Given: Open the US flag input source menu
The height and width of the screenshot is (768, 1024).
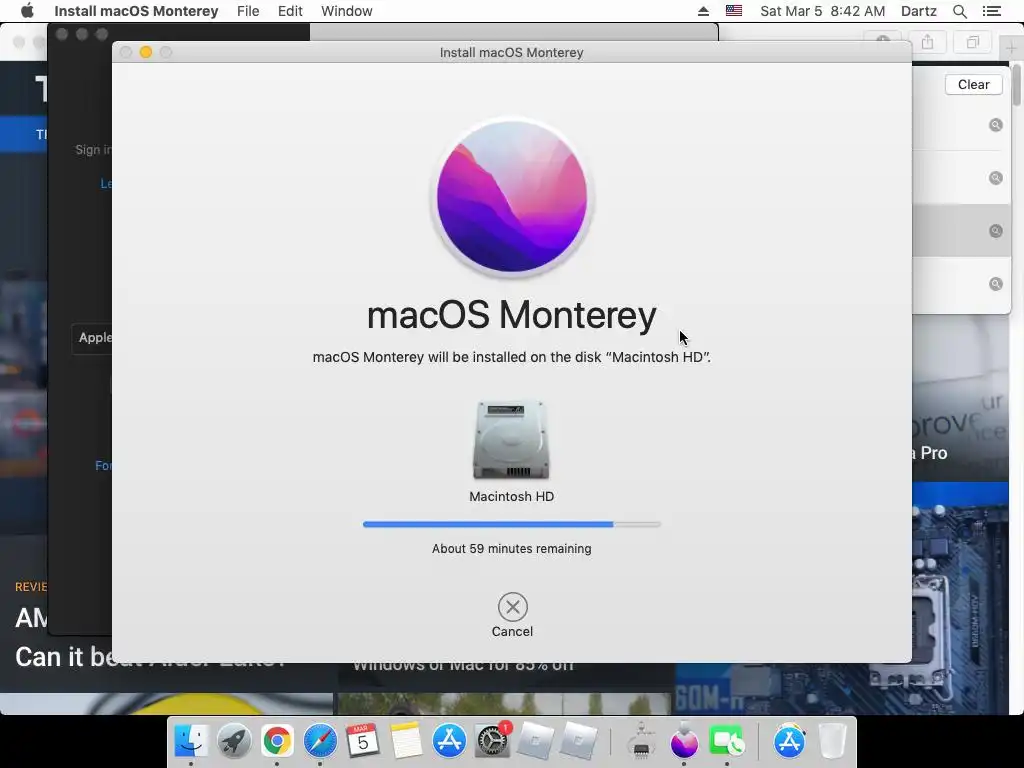Looking at the screenshot, I should 734,11.
